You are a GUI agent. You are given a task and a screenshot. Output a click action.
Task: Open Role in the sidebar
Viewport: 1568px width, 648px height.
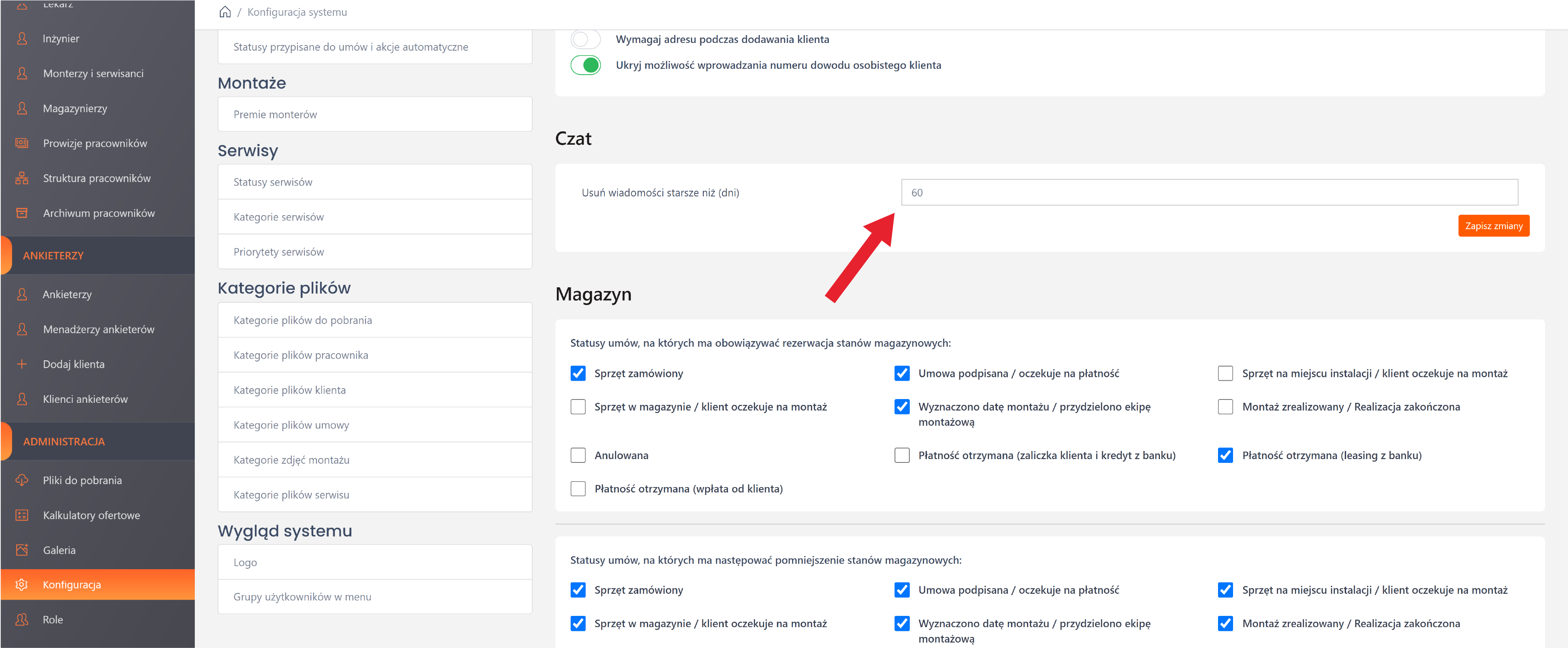[x=53, y=619]
